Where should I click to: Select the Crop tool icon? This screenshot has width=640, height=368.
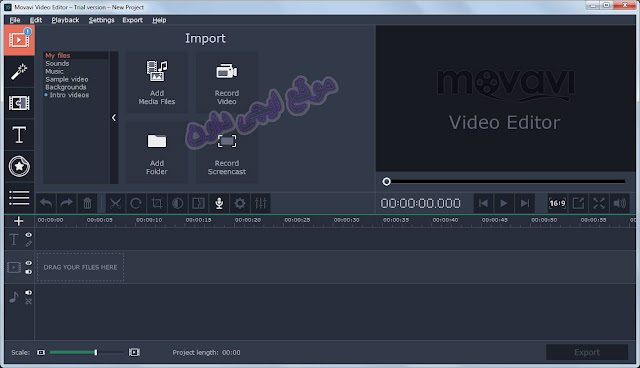point(157,203)
